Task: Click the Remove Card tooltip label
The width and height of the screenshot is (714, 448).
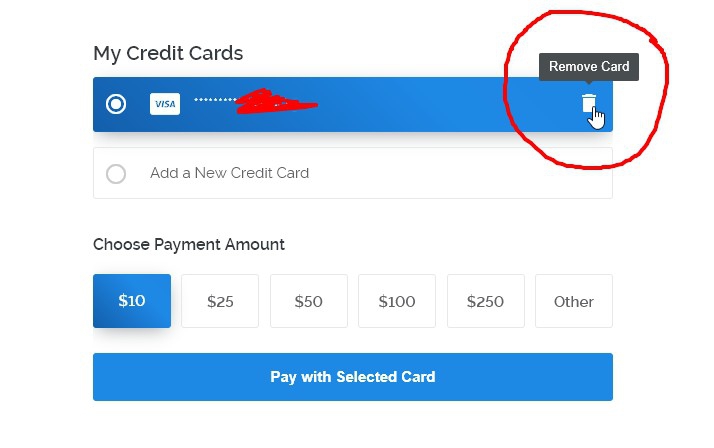Action: pyautogui.click(x=589, y=67)
